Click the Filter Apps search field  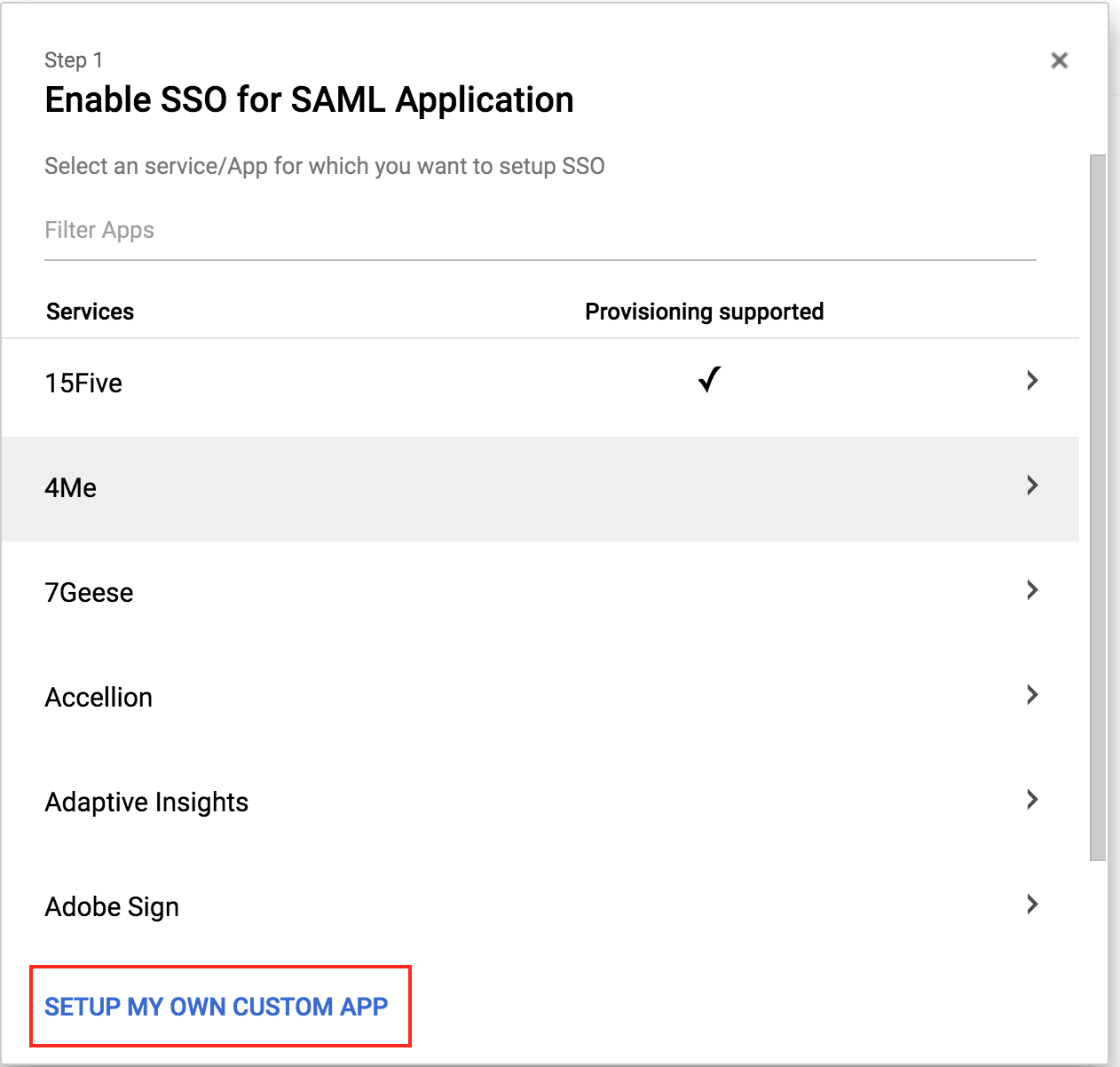point(540,231)
